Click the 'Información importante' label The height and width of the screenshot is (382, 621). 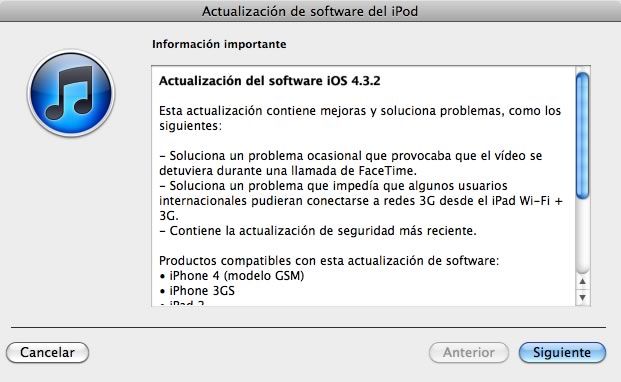219,44
